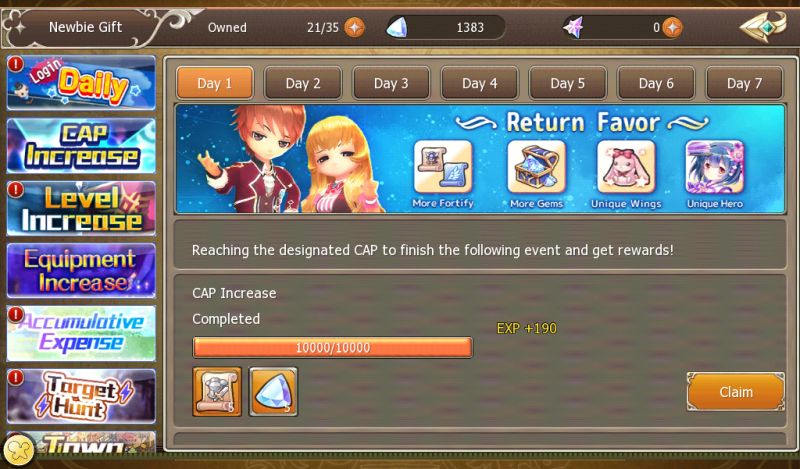800x469 pixels.
Task: Select the Equipment Increase banner
Action: click(x=81, y=271)
